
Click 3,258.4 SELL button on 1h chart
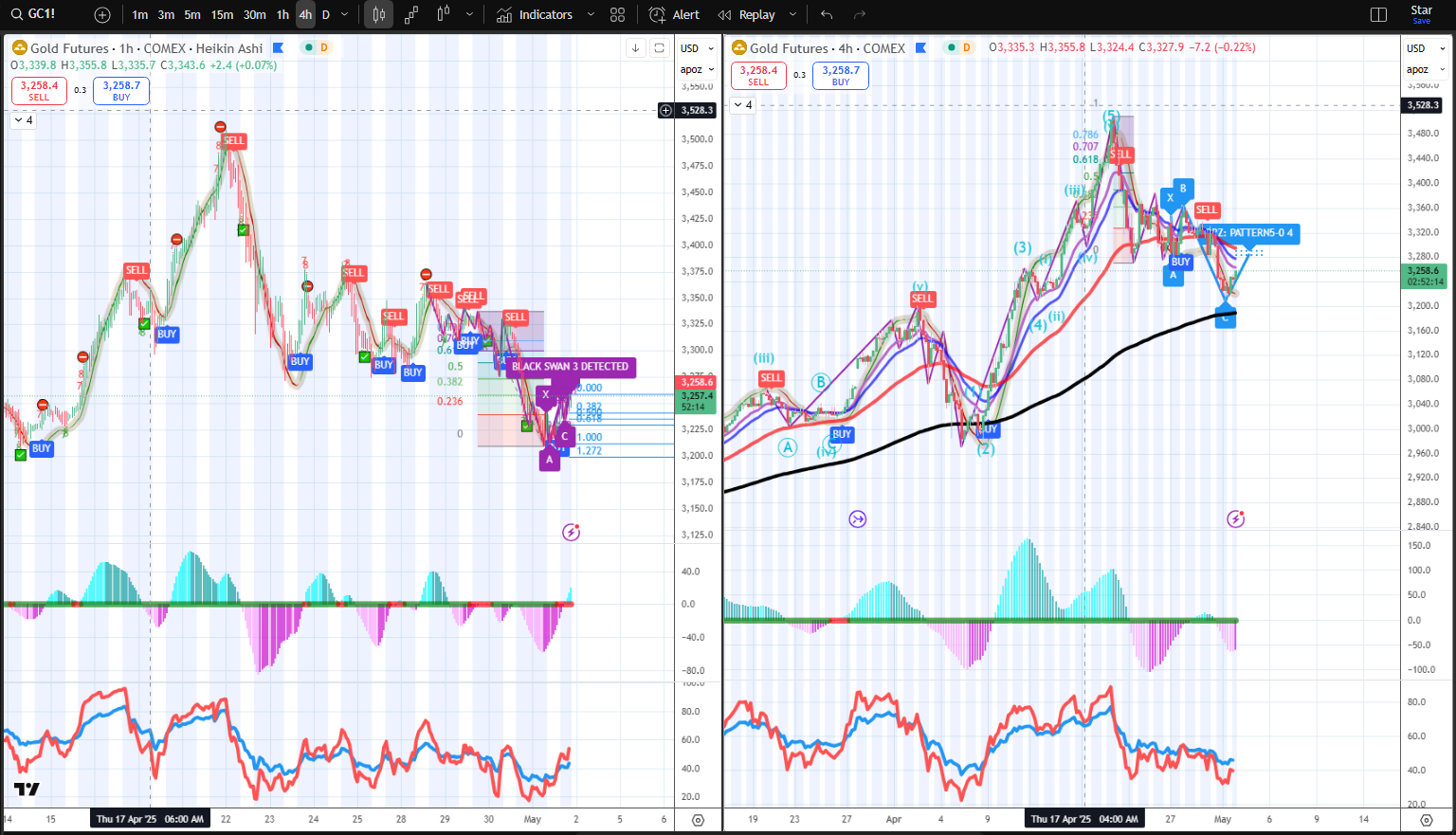pyautogui.click(x=39, y=90)
